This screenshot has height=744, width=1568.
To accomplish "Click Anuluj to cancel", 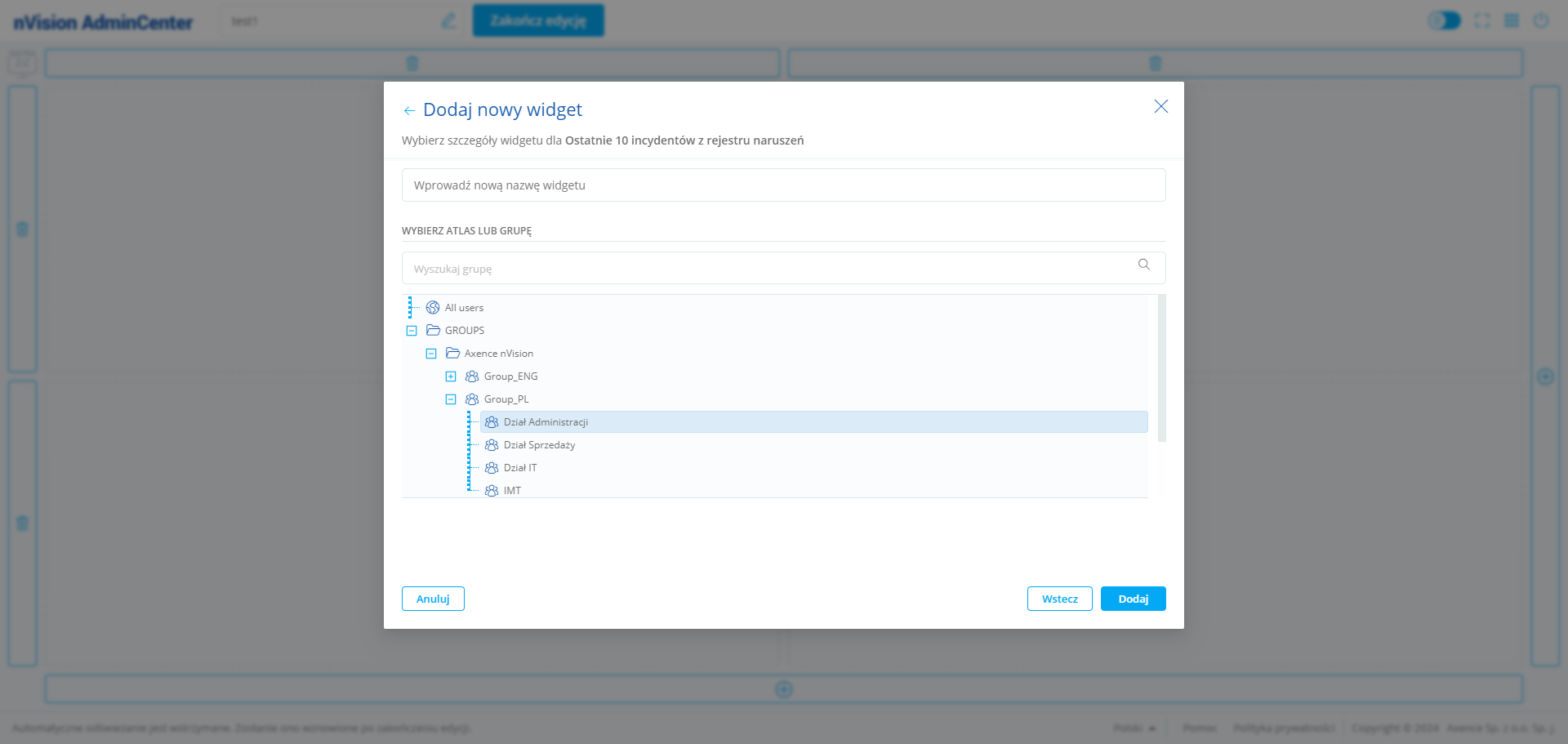I will pyautogui.click(x=433, y=599).
